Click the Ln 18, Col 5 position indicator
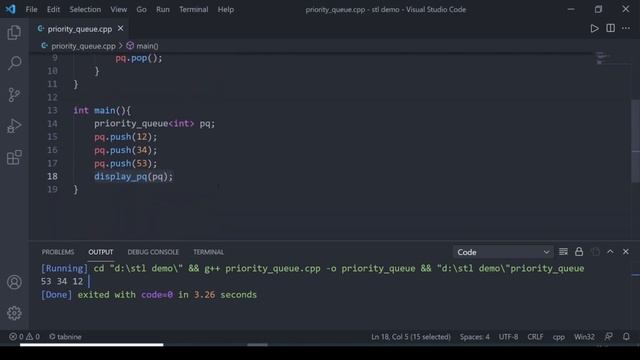This screenshot has width=640, height=360. coord(411,337)
